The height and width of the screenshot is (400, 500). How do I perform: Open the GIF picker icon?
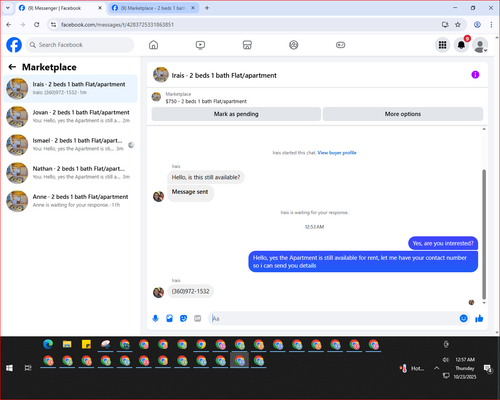[x=198, y=318]
